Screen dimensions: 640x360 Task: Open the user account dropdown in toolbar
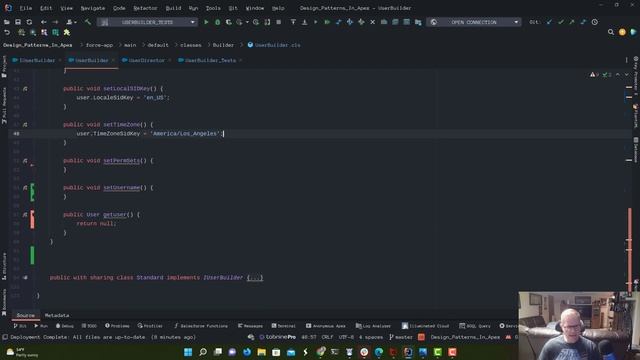(71, 22)
